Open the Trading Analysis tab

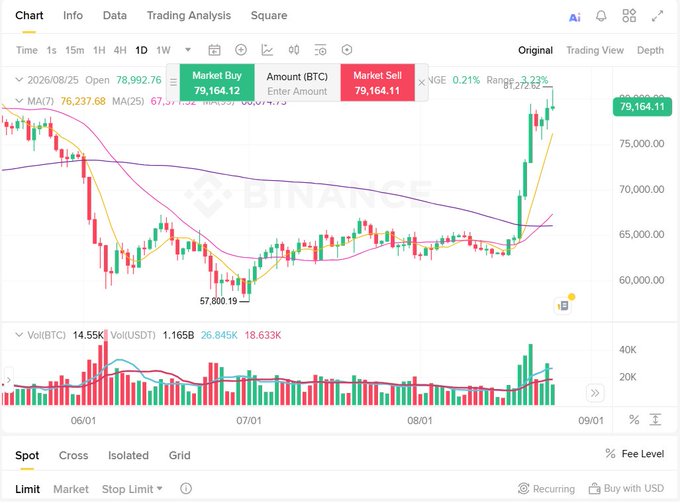tap(189, 15)
